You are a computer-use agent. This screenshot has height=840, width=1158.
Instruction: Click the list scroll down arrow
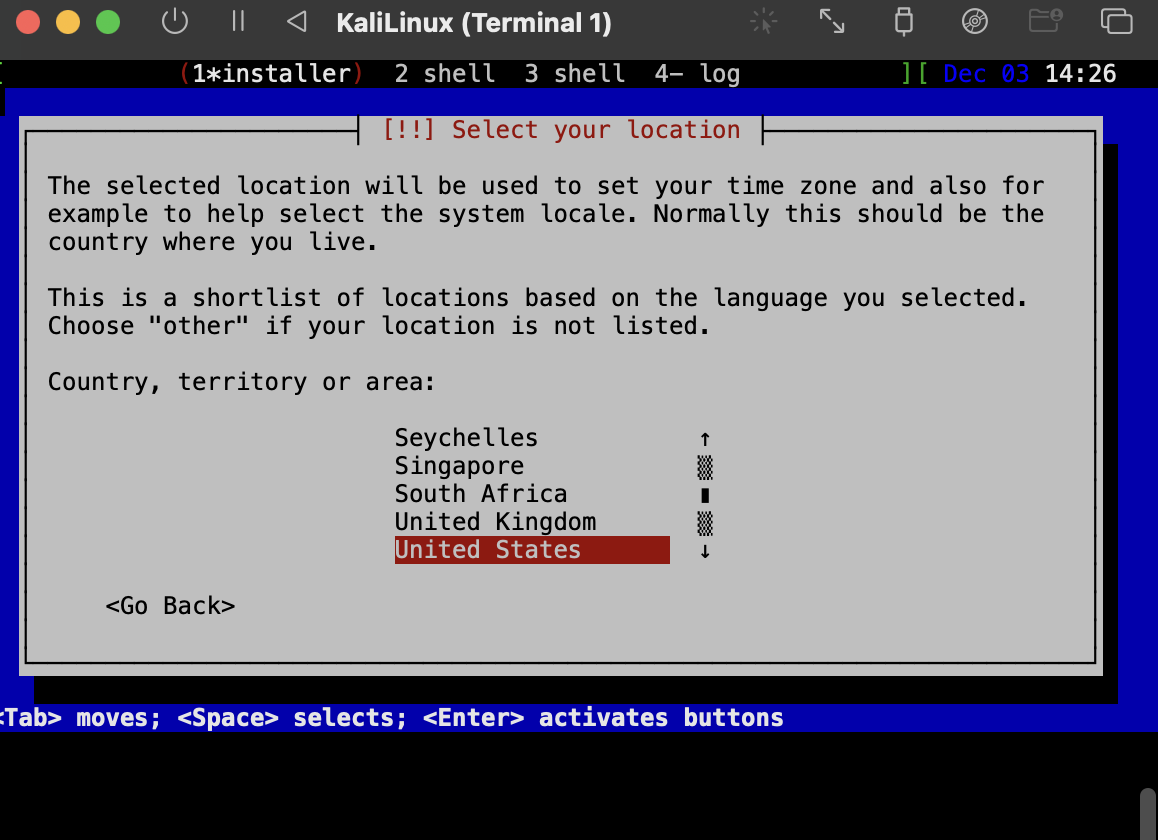click(705, 551)
